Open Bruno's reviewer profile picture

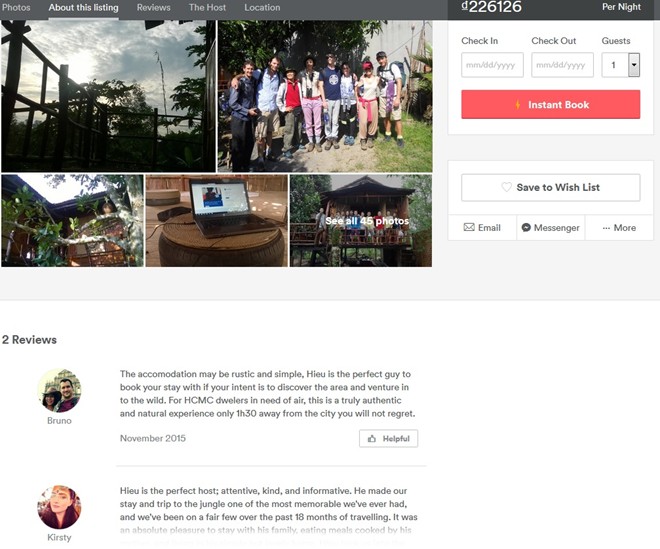[59, 390]
